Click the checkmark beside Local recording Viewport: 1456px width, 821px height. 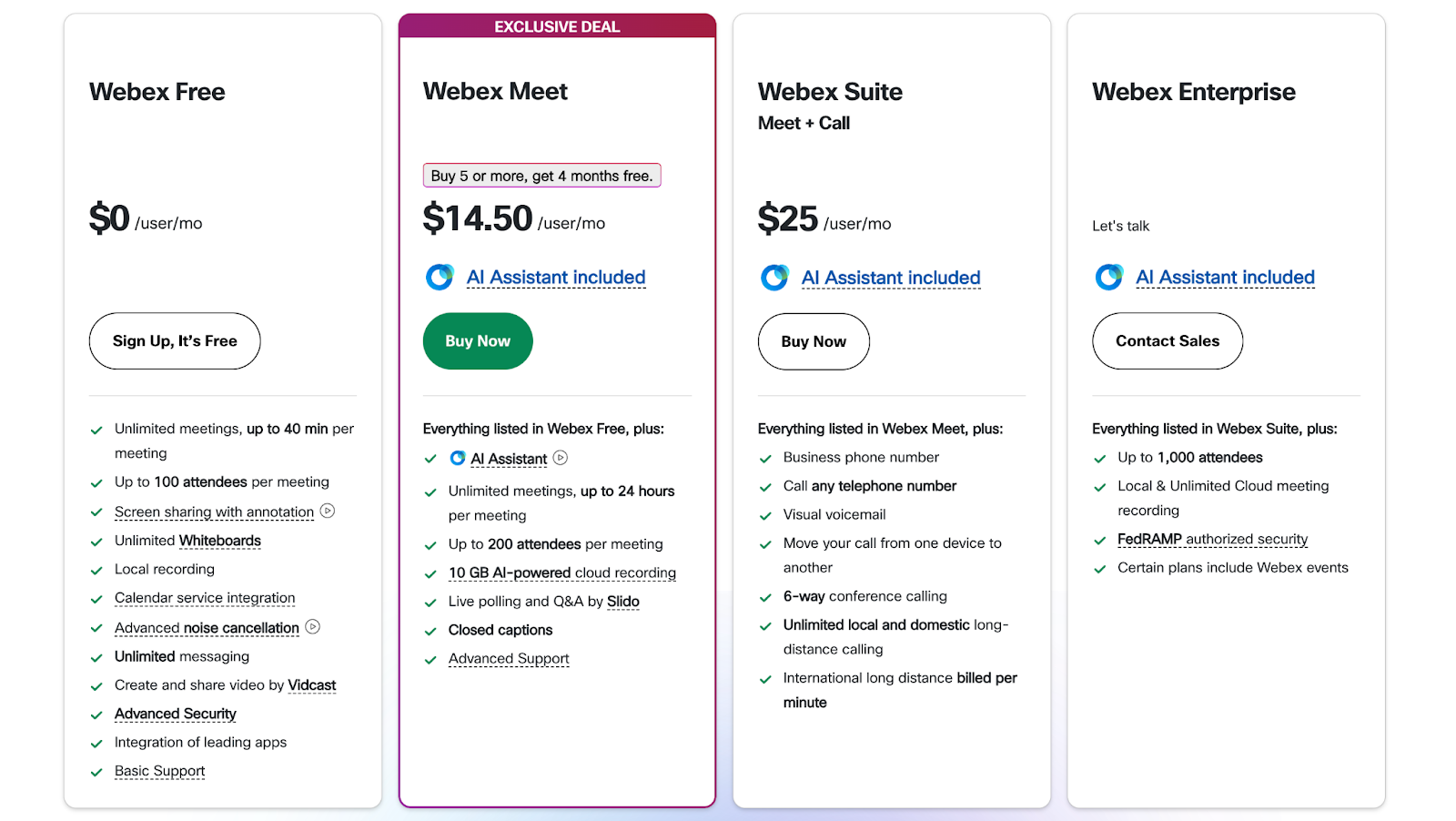tap(96, 571)
